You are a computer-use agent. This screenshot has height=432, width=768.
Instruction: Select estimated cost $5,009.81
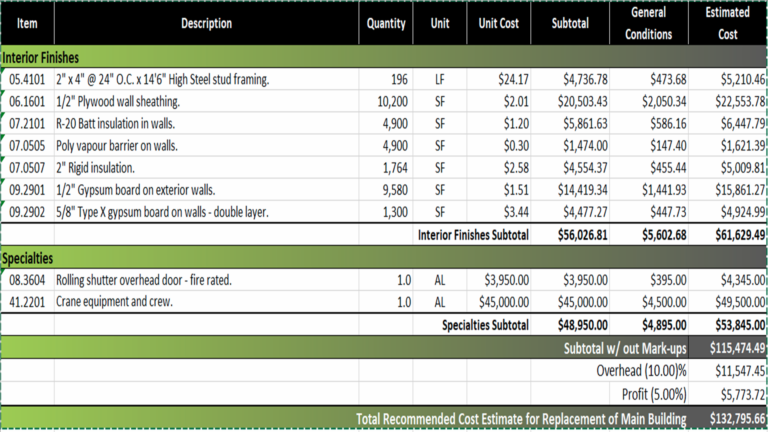tap(742, 168)
